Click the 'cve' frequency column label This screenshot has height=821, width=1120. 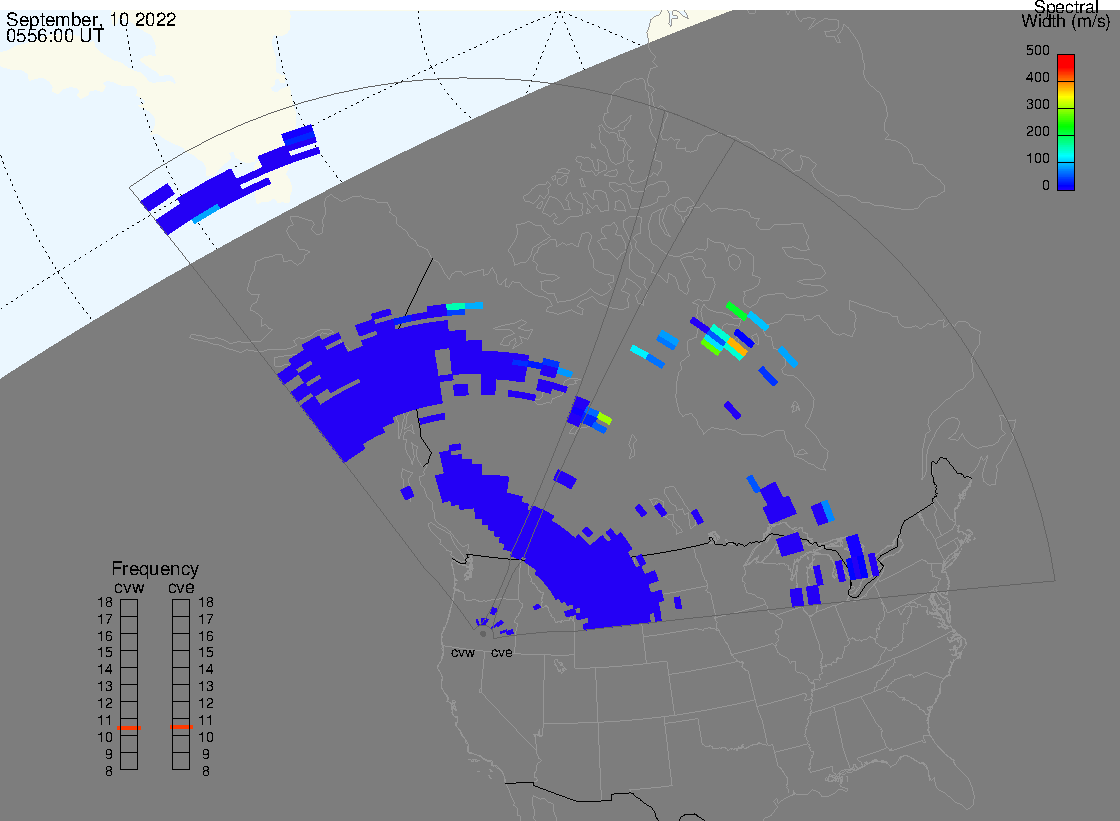181,587
